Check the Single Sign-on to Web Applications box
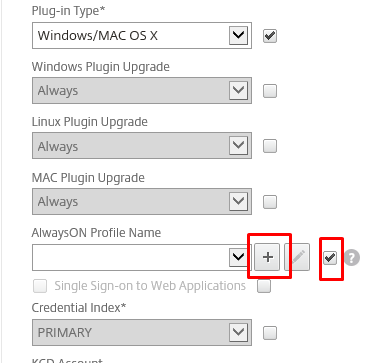Screen dimensions: 392x363 40,286
